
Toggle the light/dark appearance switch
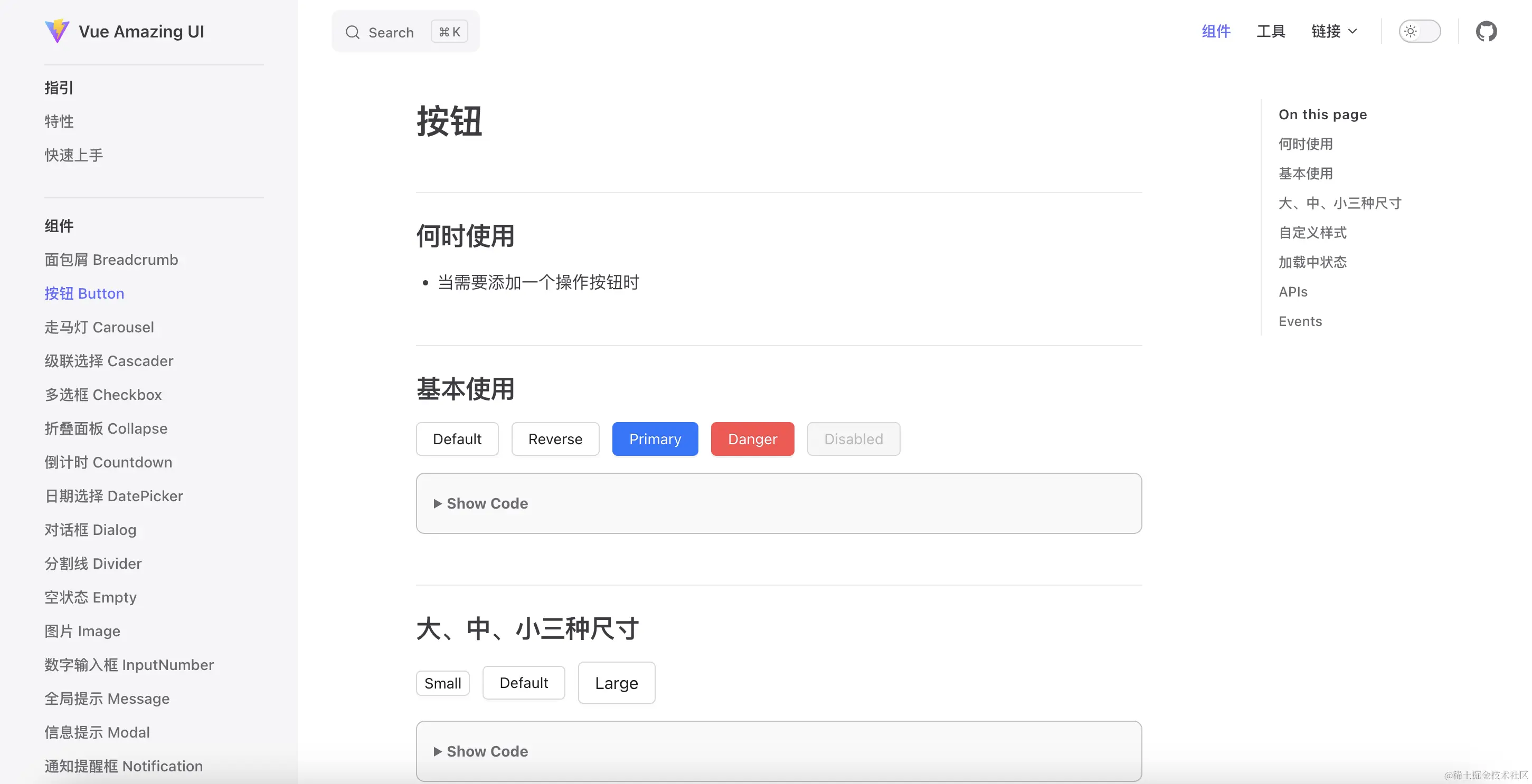pyautogui.click(x=1420, y=32)
